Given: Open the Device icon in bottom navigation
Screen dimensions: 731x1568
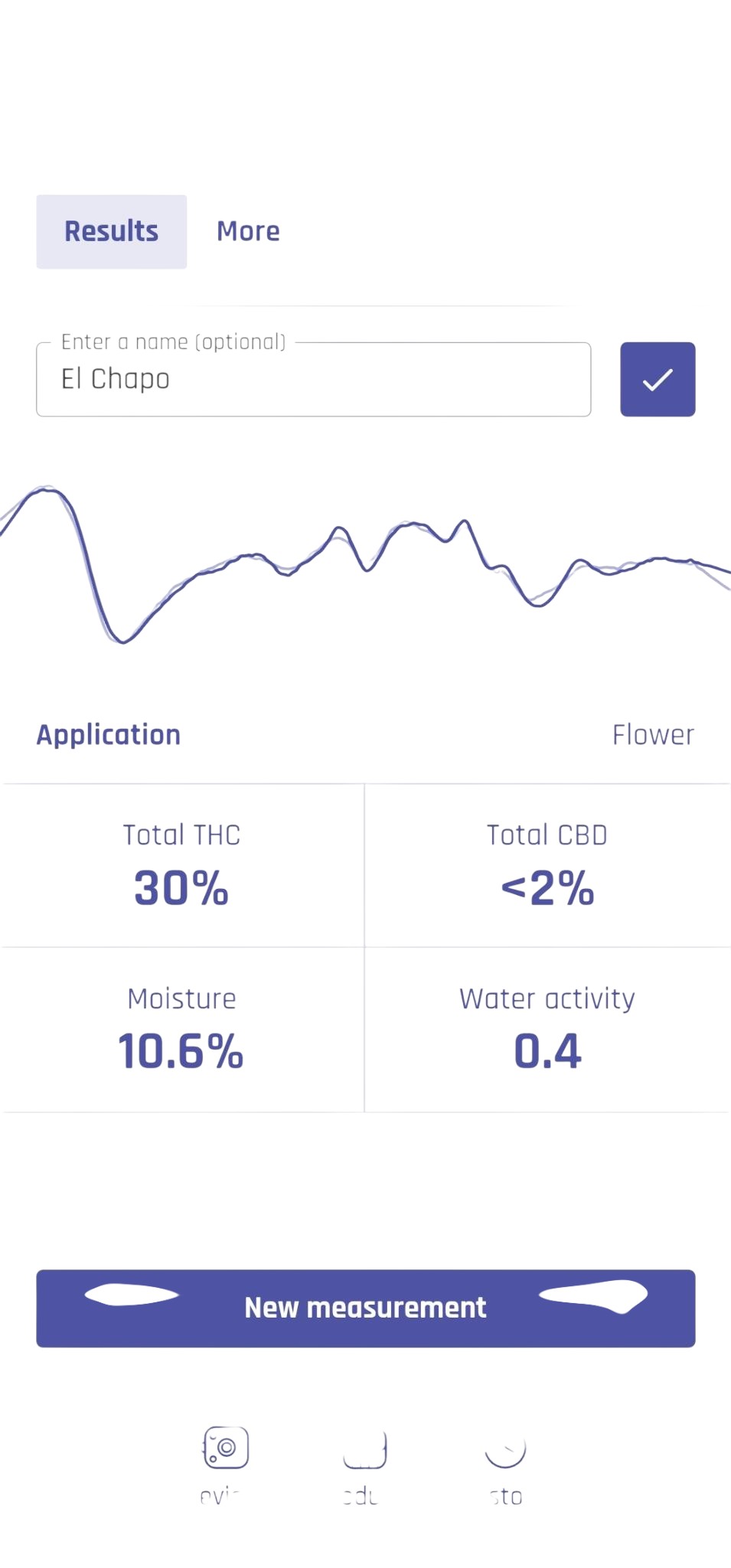Looking at the screenshot, I should coord(226,1447).
